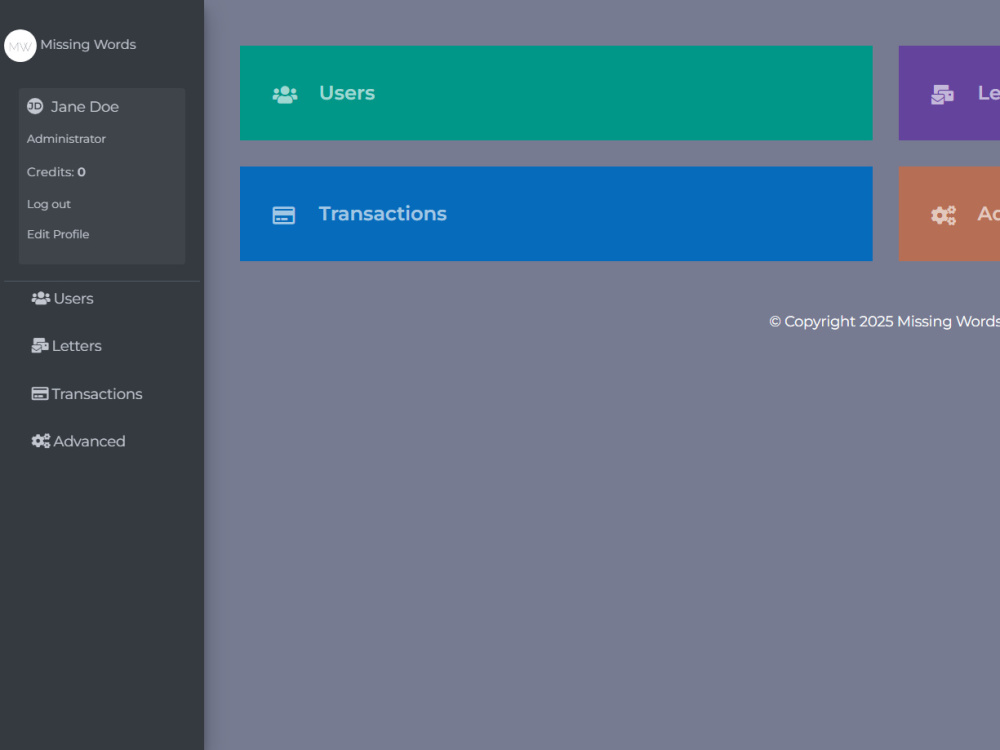
Task: Click the Letters envelope icon in sidebar
Action: click(40, 345)
